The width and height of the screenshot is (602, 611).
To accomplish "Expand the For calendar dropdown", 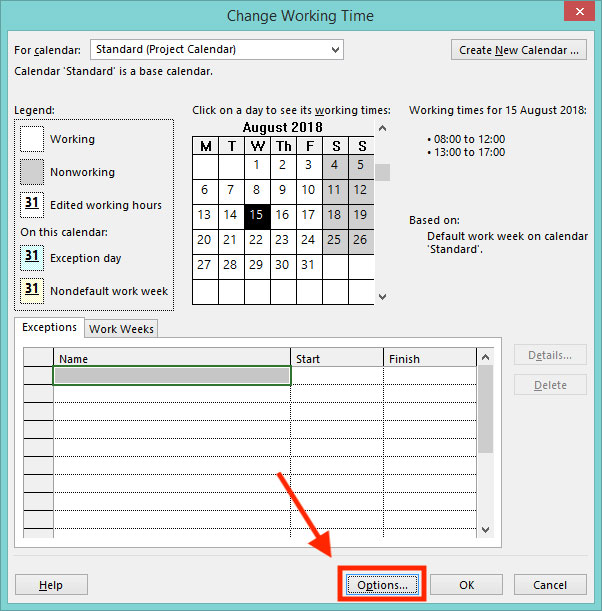I will [333, 49].
